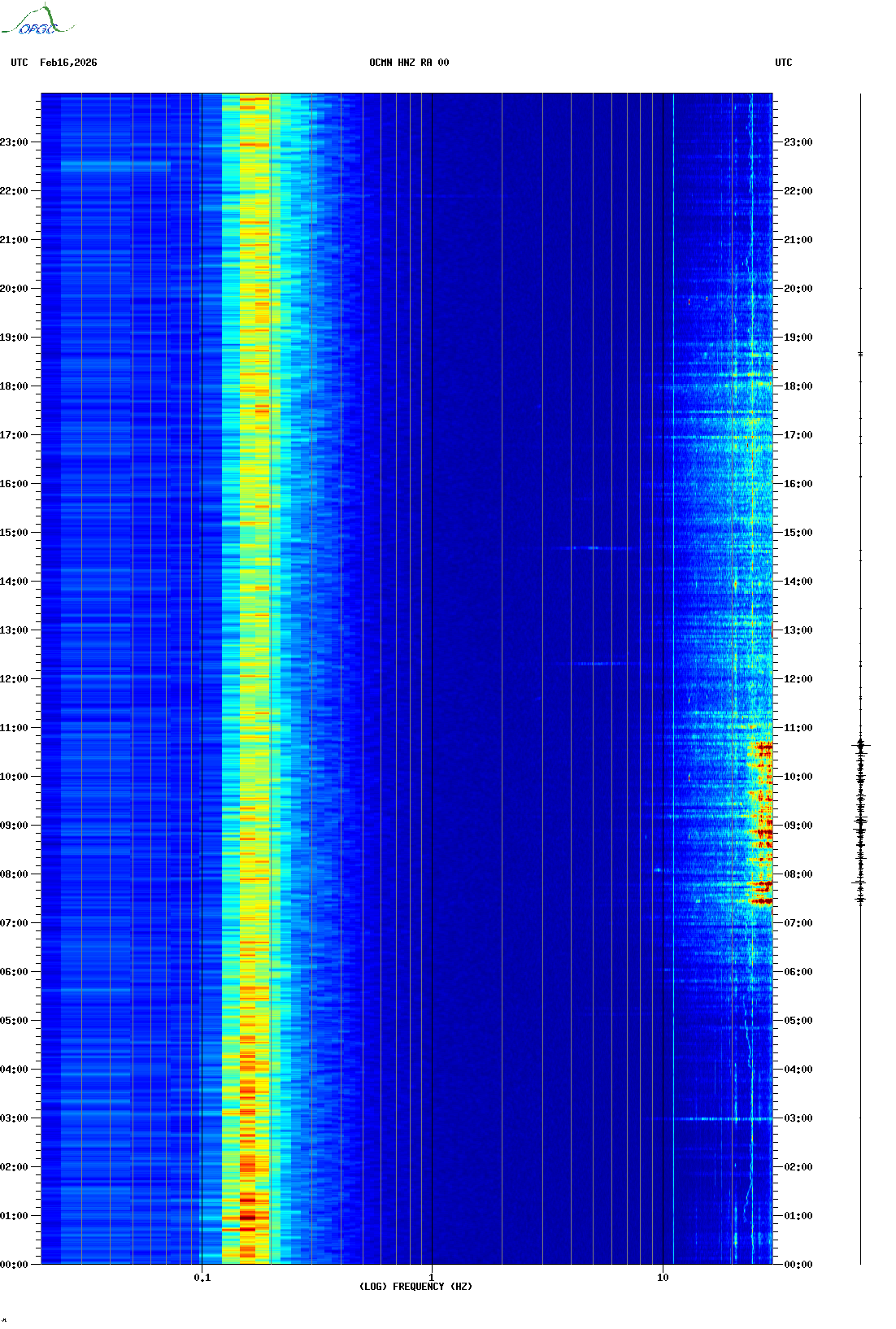
Task: Click the dark red microseism hotspot near 01:00
Action: pyautogui.click(x=248, y=1216)
